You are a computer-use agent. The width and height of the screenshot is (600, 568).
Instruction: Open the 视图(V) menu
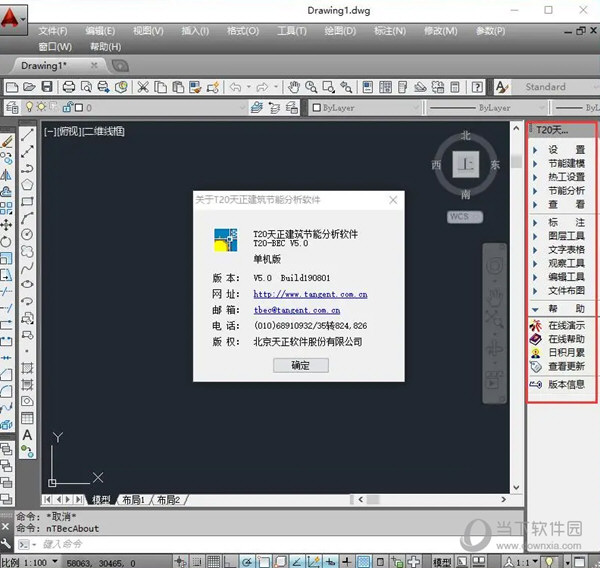[x=148, y=31]
